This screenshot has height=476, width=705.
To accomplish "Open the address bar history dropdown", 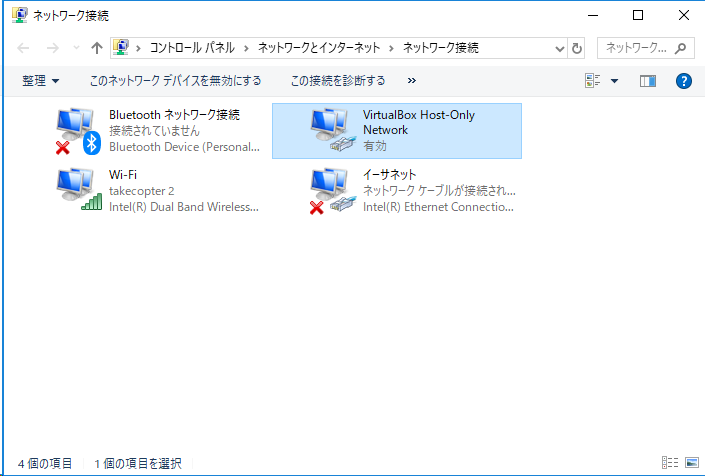I will pos(558,48).
